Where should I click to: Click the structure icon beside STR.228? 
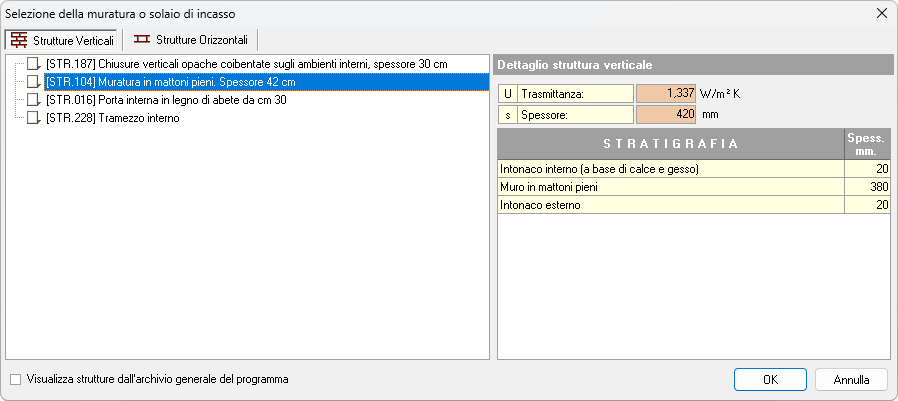34,118
